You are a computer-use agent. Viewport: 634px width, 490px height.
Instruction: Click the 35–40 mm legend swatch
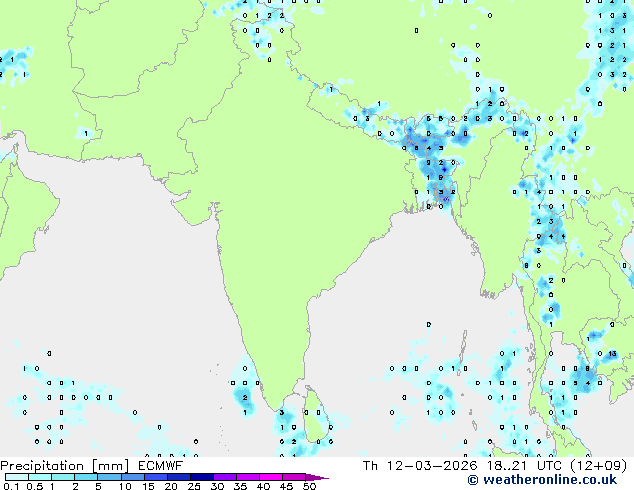pyautogui.click(x=248, y=477)
